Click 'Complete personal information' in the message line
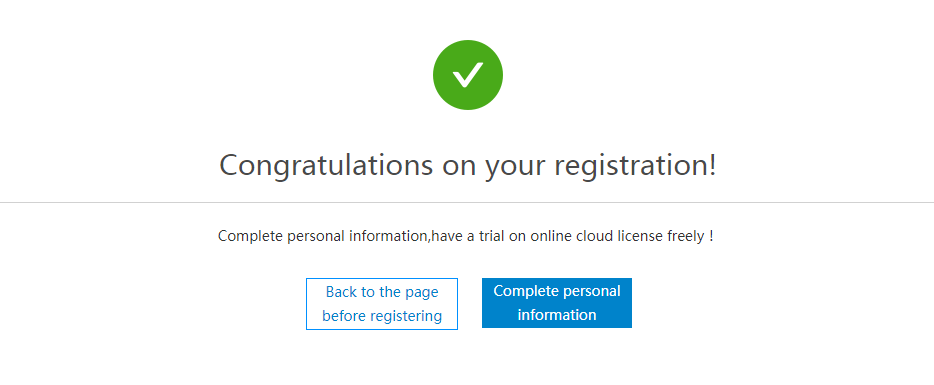Screen dimensions: 934x385 click(x=323, y=236)
